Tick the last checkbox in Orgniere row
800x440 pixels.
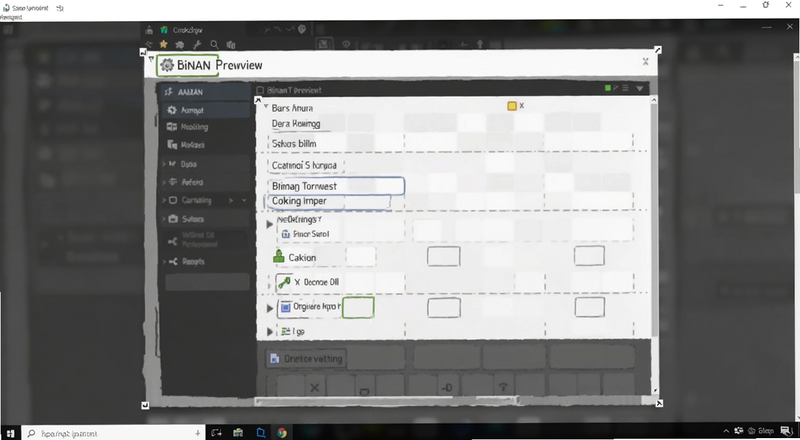point(590,307)
